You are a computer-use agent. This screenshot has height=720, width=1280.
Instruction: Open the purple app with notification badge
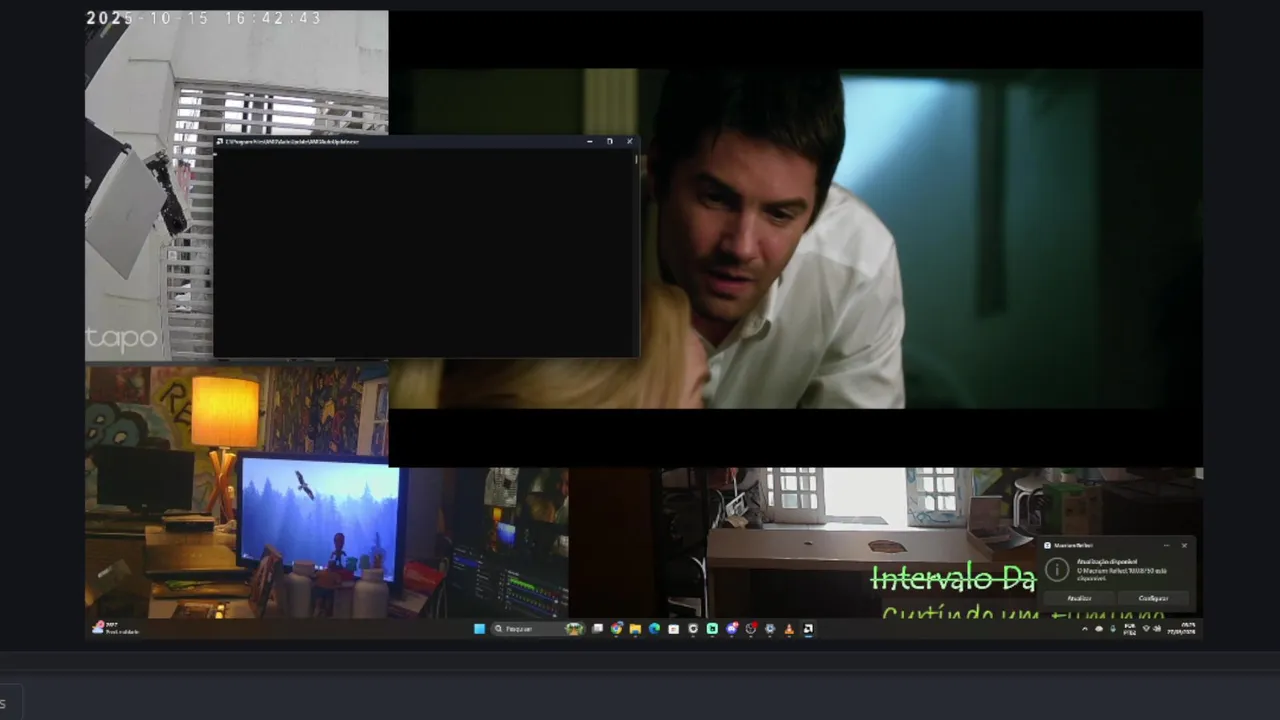pos(732,629)
